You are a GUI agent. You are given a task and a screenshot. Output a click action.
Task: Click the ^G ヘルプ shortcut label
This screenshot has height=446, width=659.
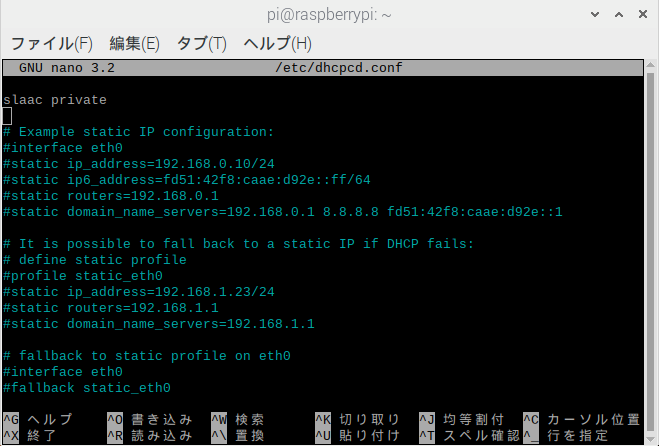pyautogui.click(x=38, y=420)
